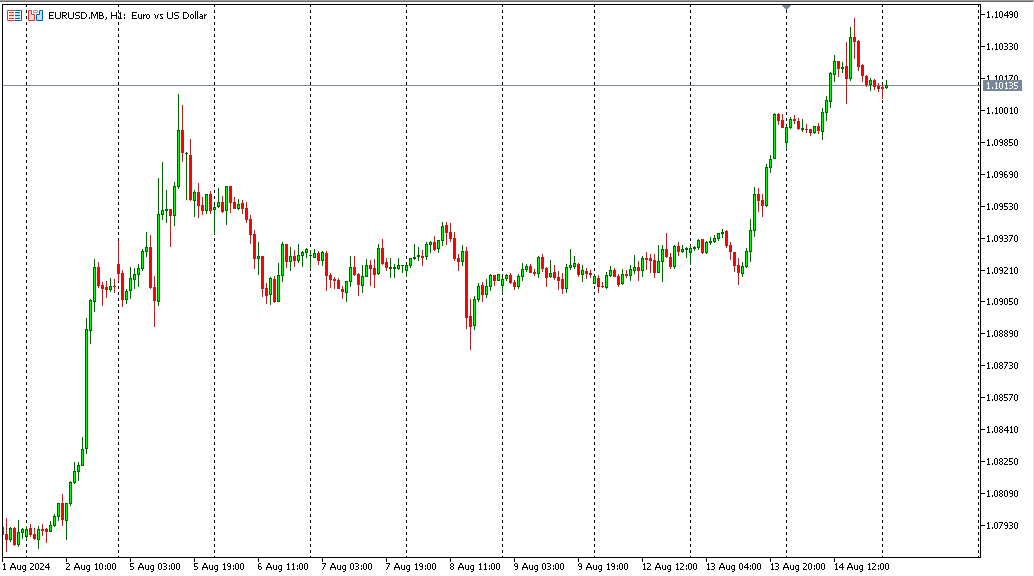This screenshot has height=576, width=1034.
Task: Click the 7 Aug 19:00 time label
Action: 411,566
